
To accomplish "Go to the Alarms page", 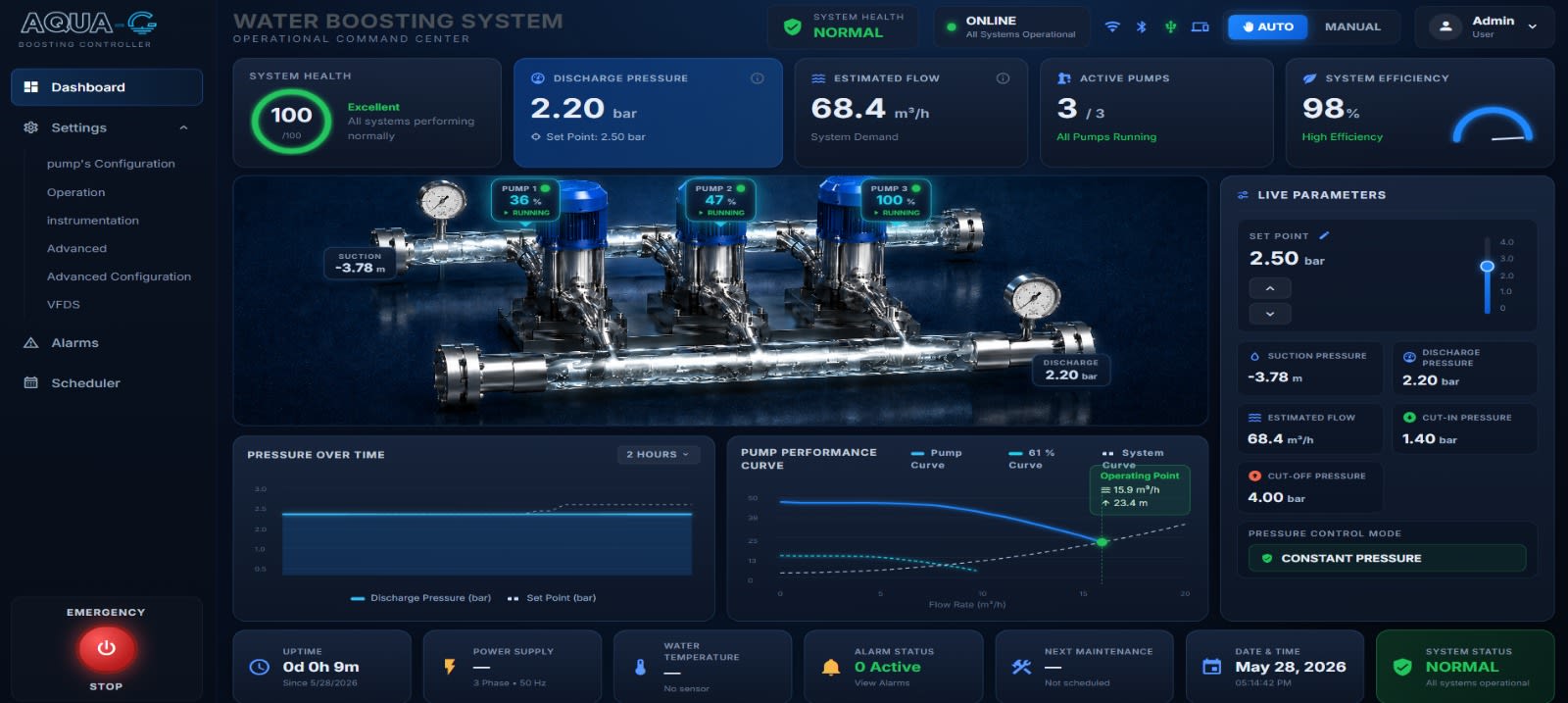I will click(74, 343).
